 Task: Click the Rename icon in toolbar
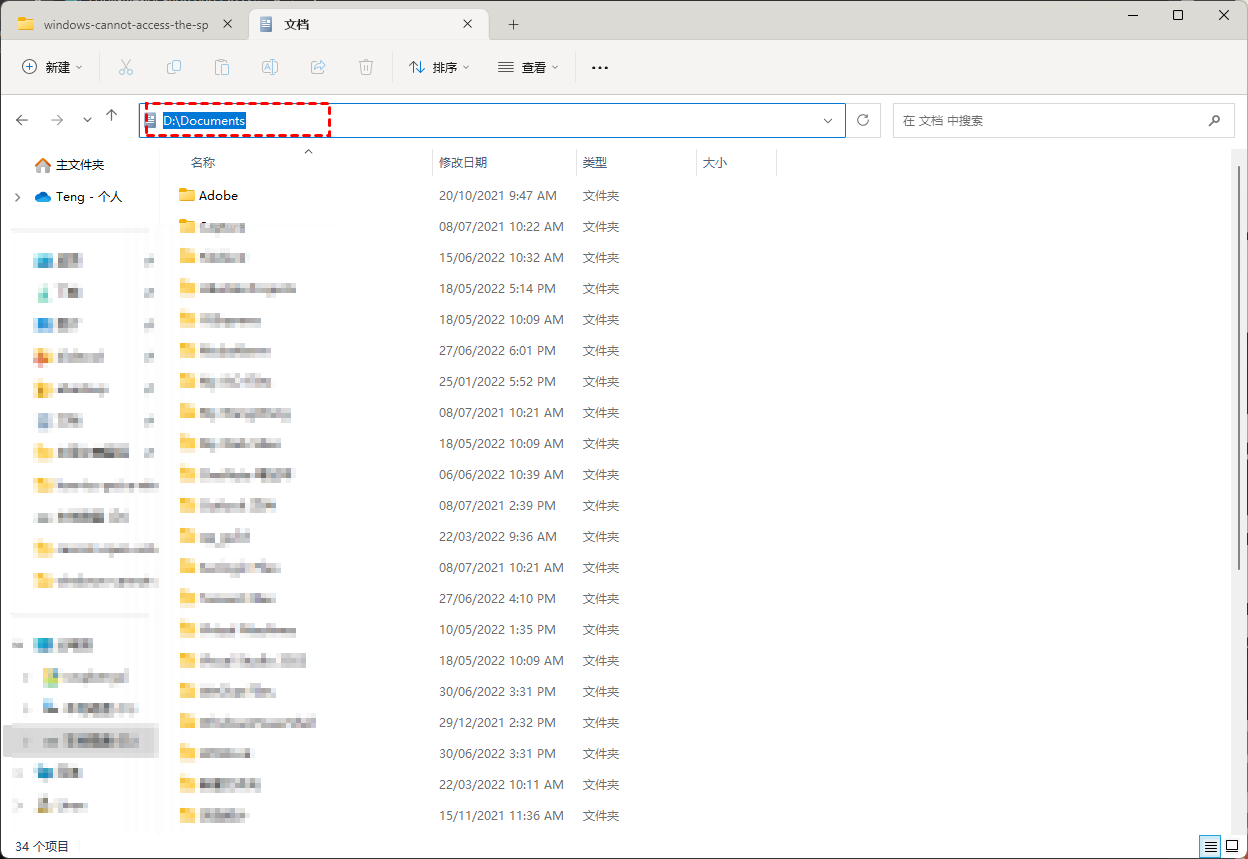pos(270,67)
